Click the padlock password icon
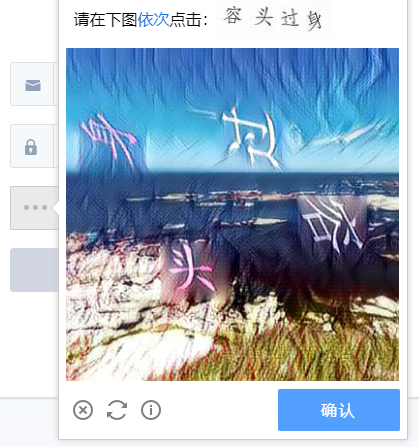The image size is (419, 447). 31,147
